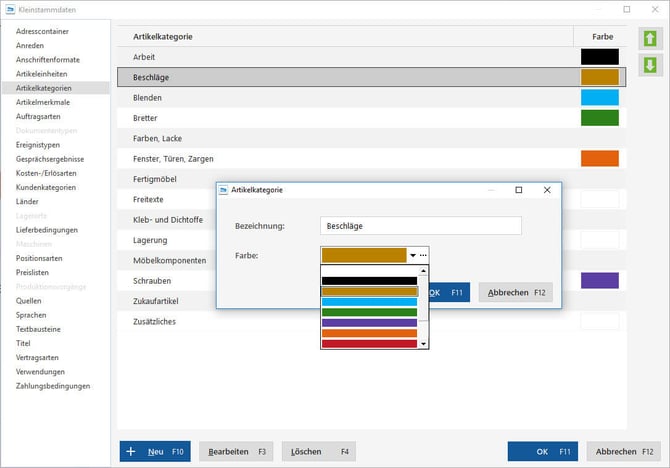Maximize the Artikelkategorie dialog
The height and width of the screenshot is (468, 670).
click(518, 189)
